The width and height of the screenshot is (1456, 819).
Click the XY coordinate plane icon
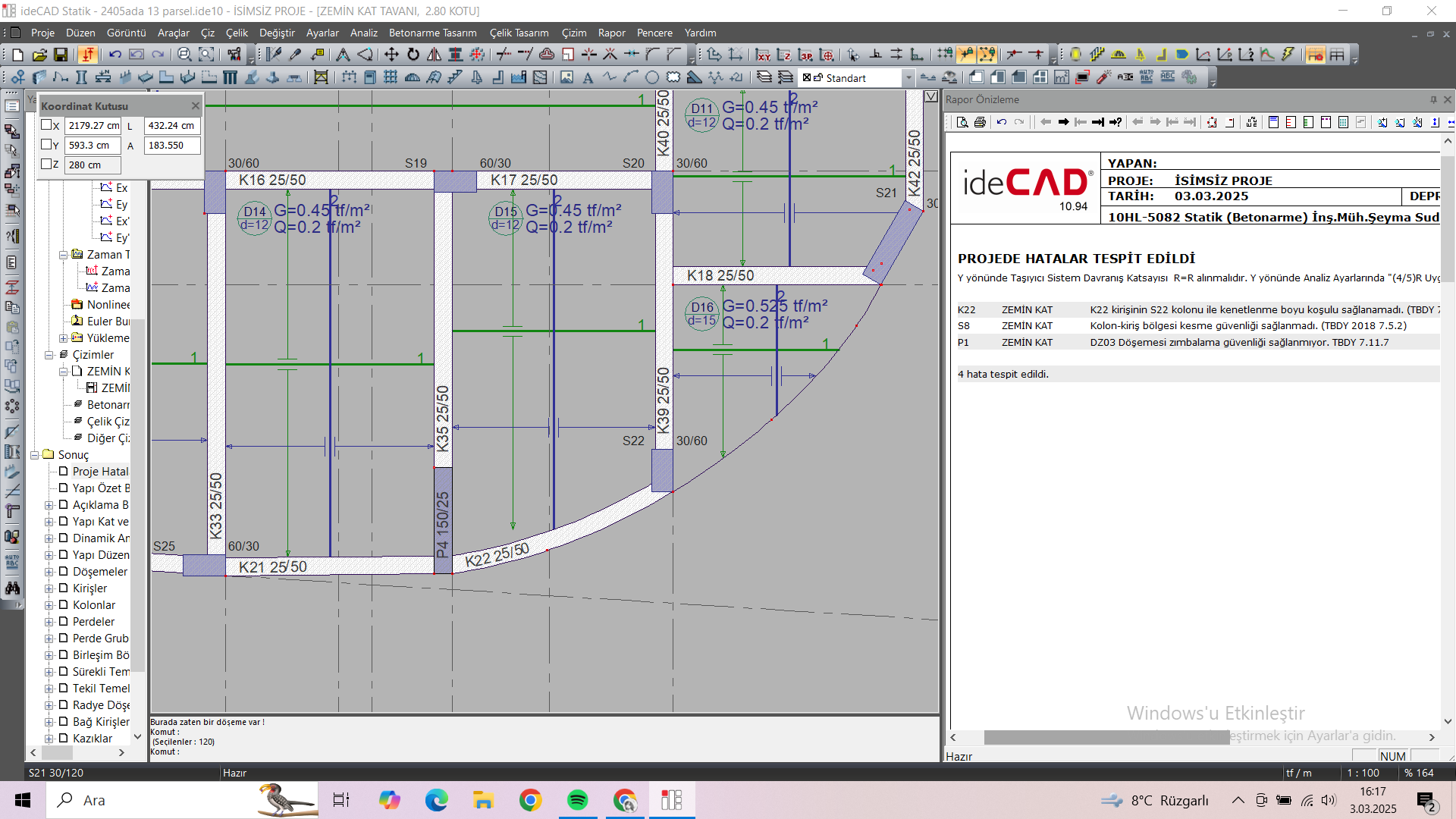click(x=764, y=55)
